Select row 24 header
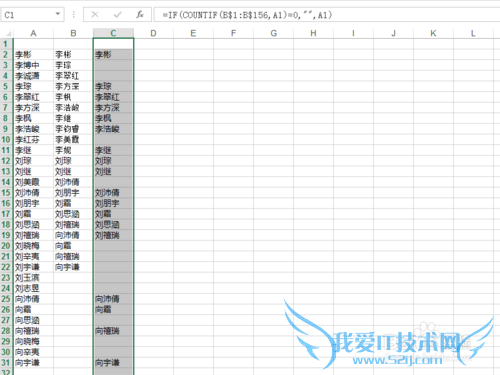Image resolution: width=500 pixels, height=375 pixels. (6, 288)
